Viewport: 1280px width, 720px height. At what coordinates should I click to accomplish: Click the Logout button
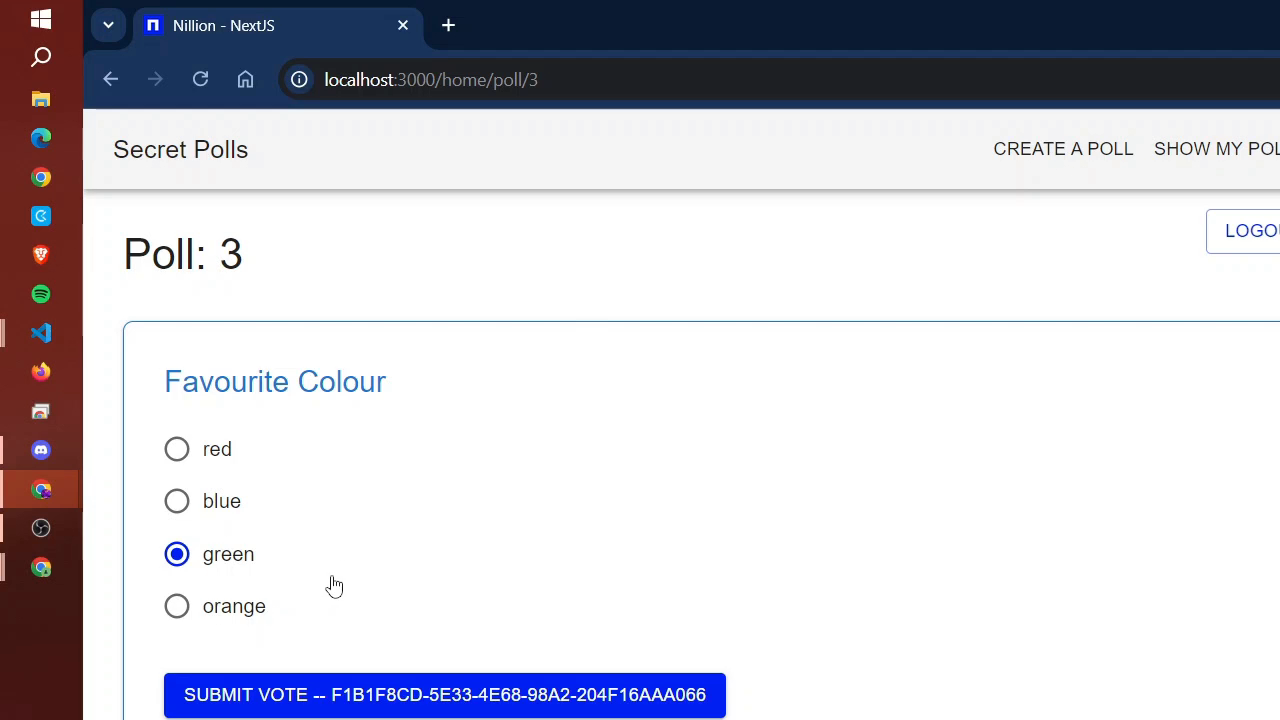[1243, 231]
